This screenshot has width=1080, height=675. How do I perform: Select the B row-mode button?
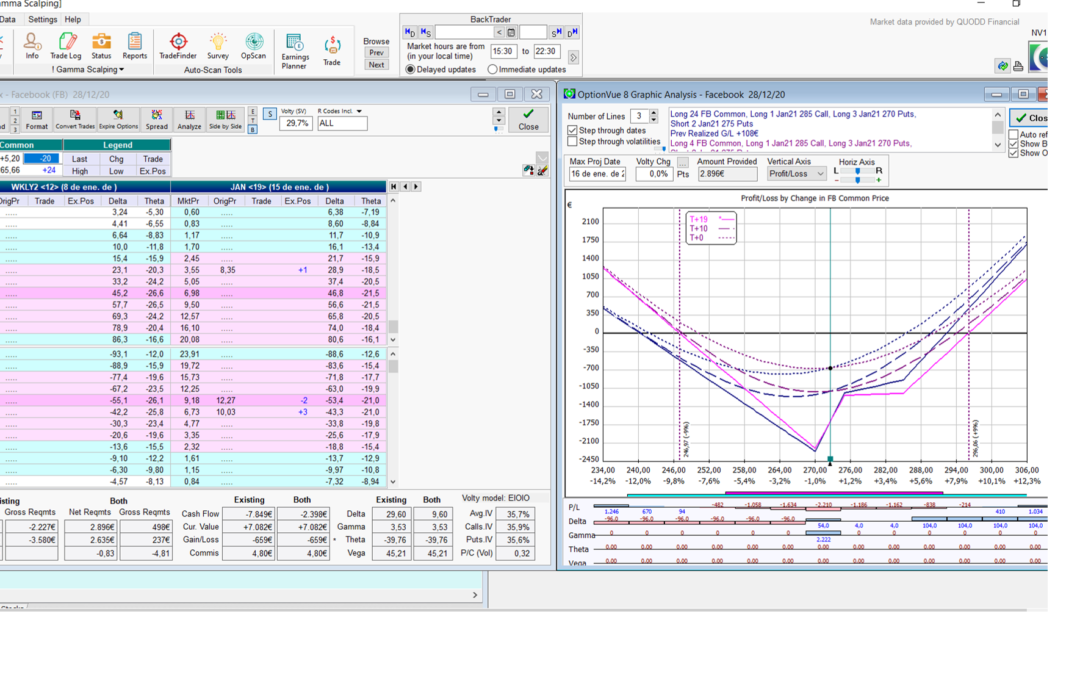click(x=253, y=129)
